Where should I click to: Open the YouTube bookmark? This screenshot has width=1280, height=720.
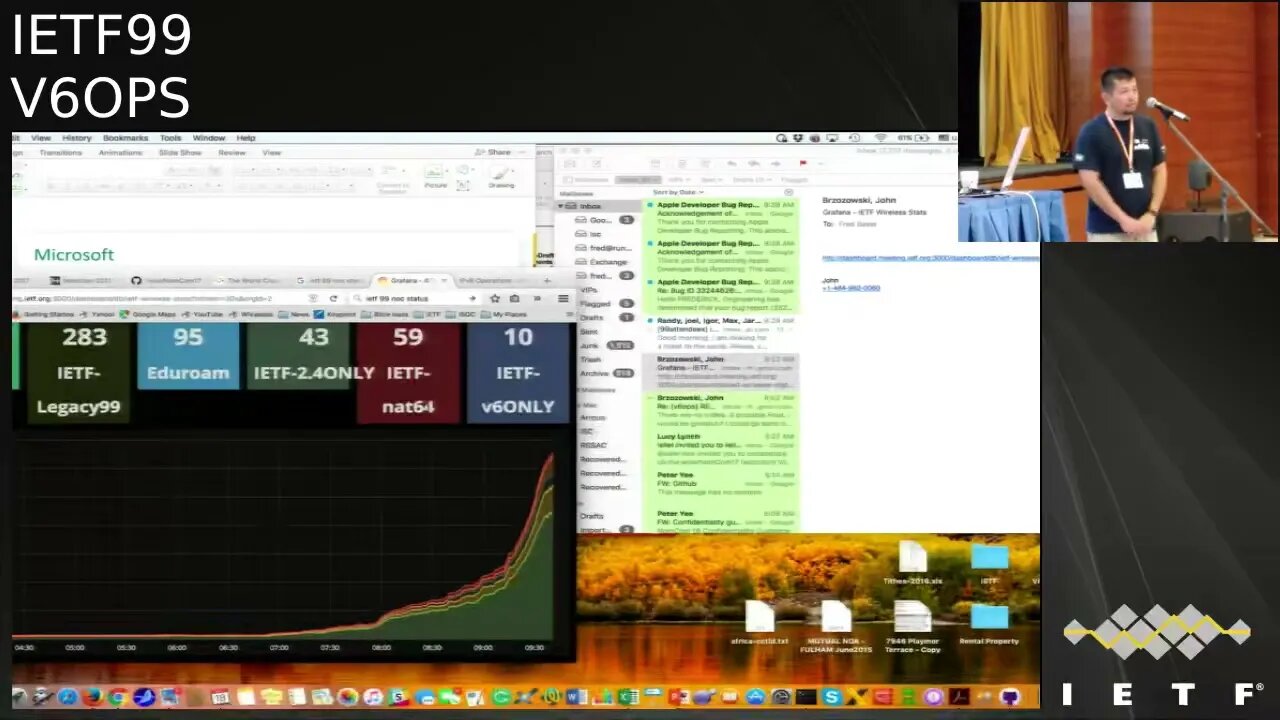(202, 314)
